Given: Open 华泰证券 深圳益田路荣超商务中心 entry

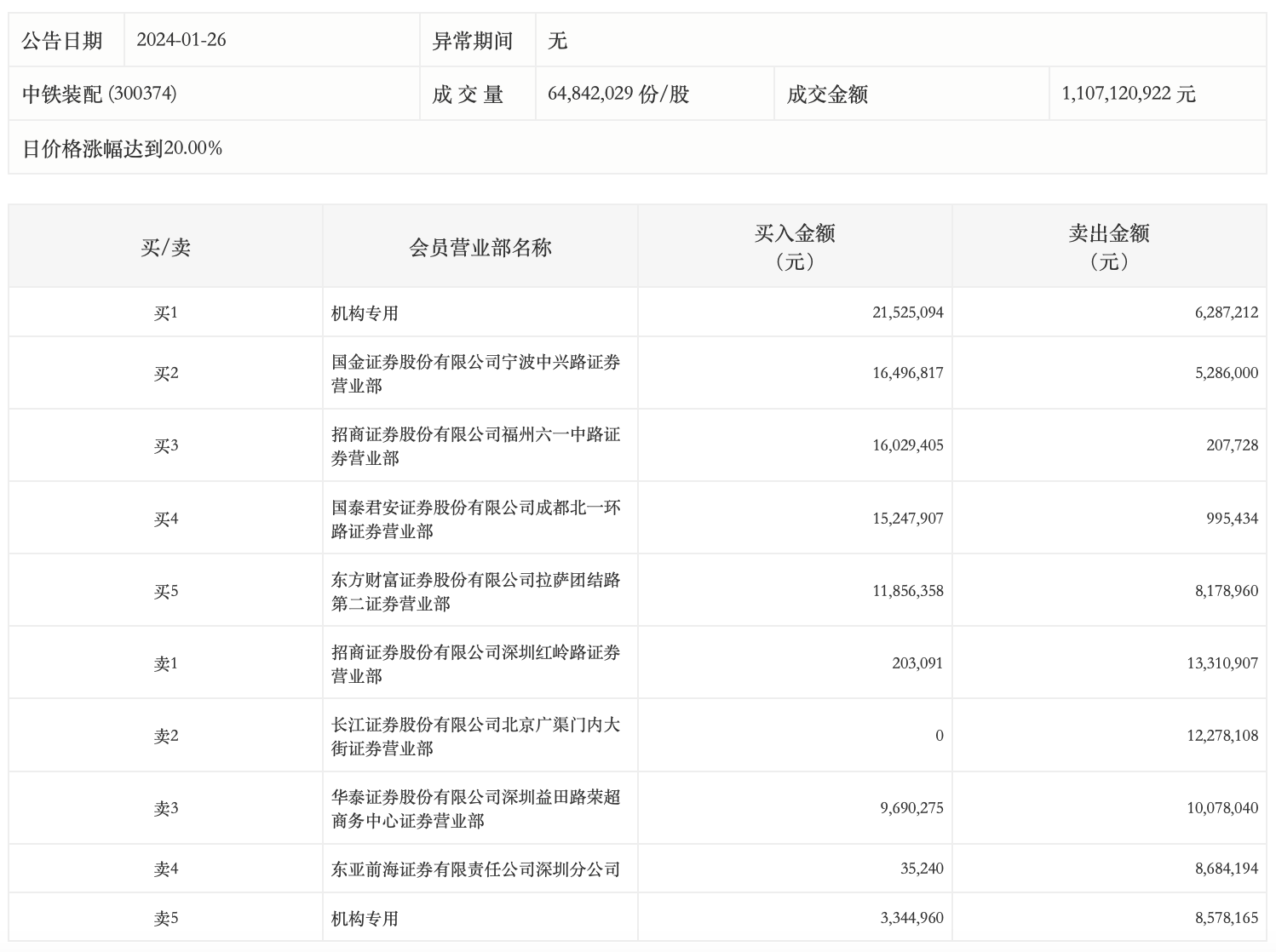Looking at the screenshot, I should click(x=475, y=808).
